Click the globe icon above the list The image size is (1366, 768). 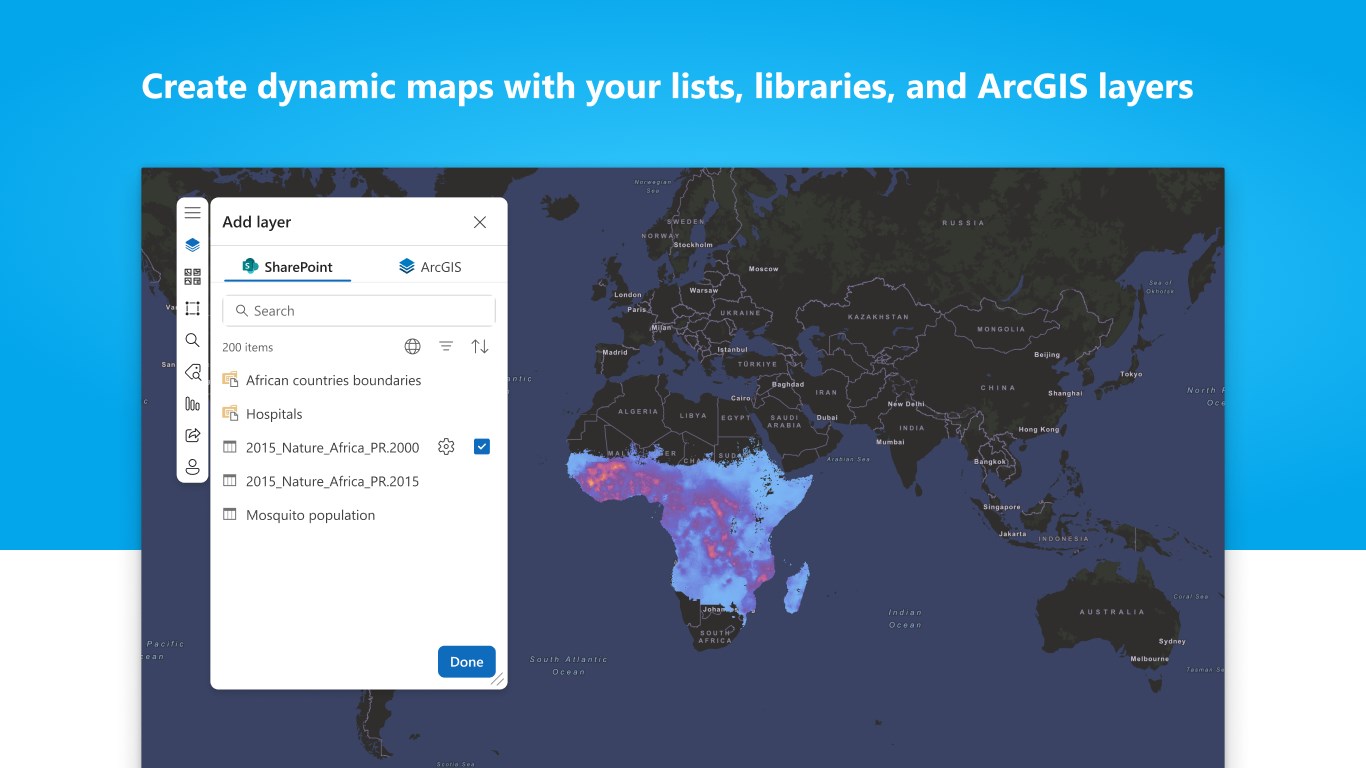point(412,347)
